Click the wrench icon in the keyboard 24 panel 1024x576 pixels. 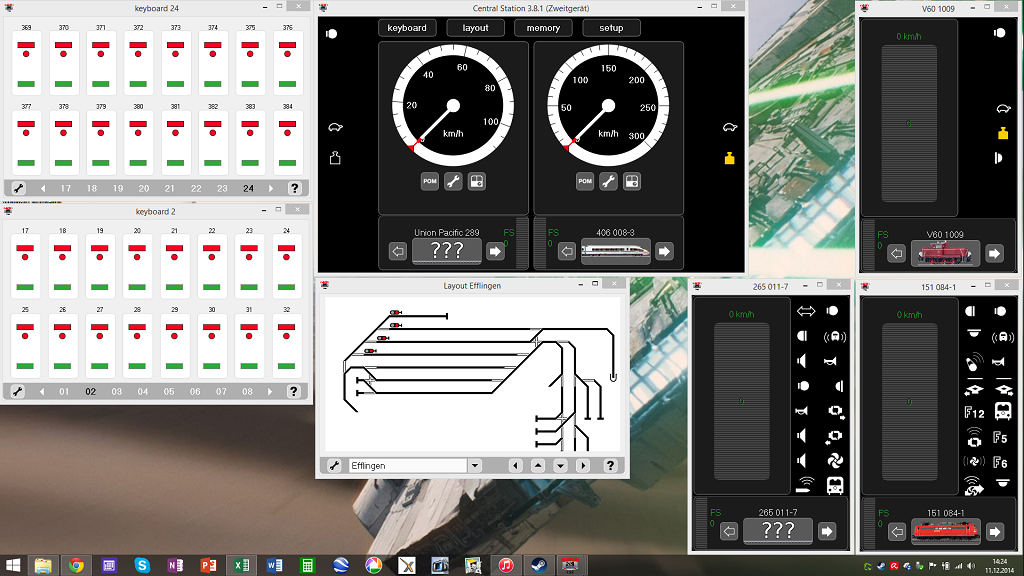pyautogui.click(x=18, y=188)
